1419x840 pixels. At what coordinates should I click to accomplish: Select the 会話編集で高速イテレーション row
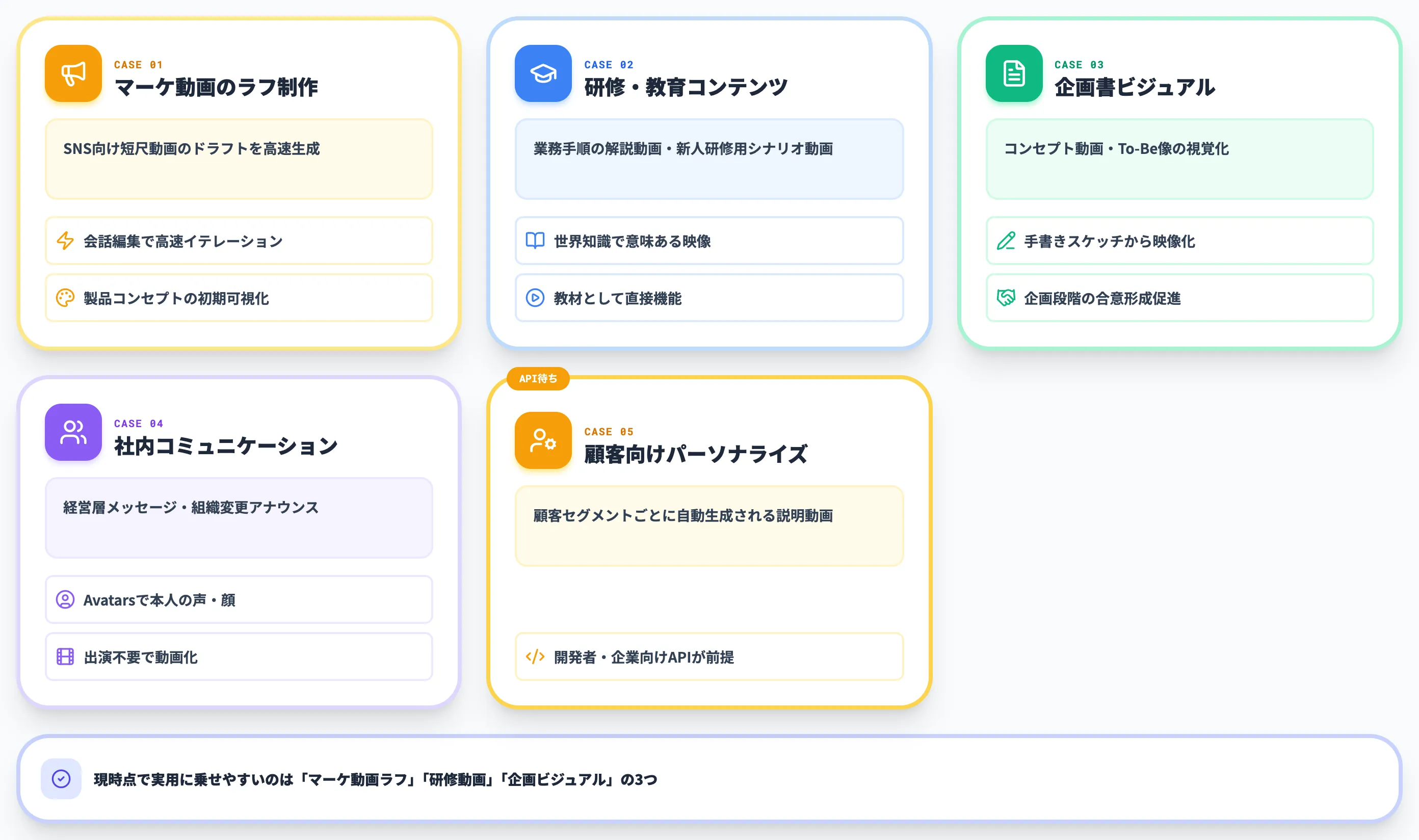[239, 241]
